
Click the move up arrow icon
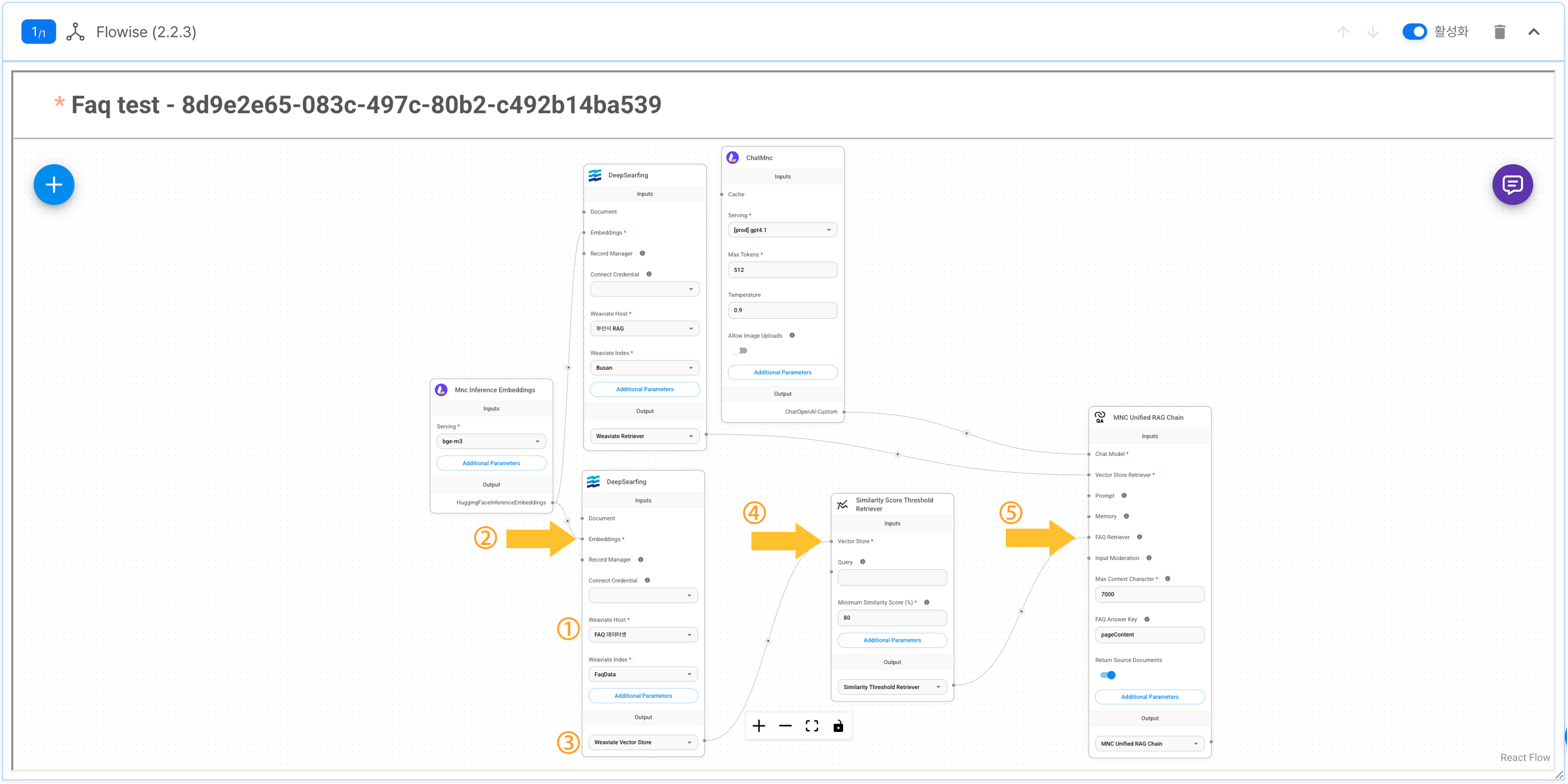click(x=1343, y=31)
